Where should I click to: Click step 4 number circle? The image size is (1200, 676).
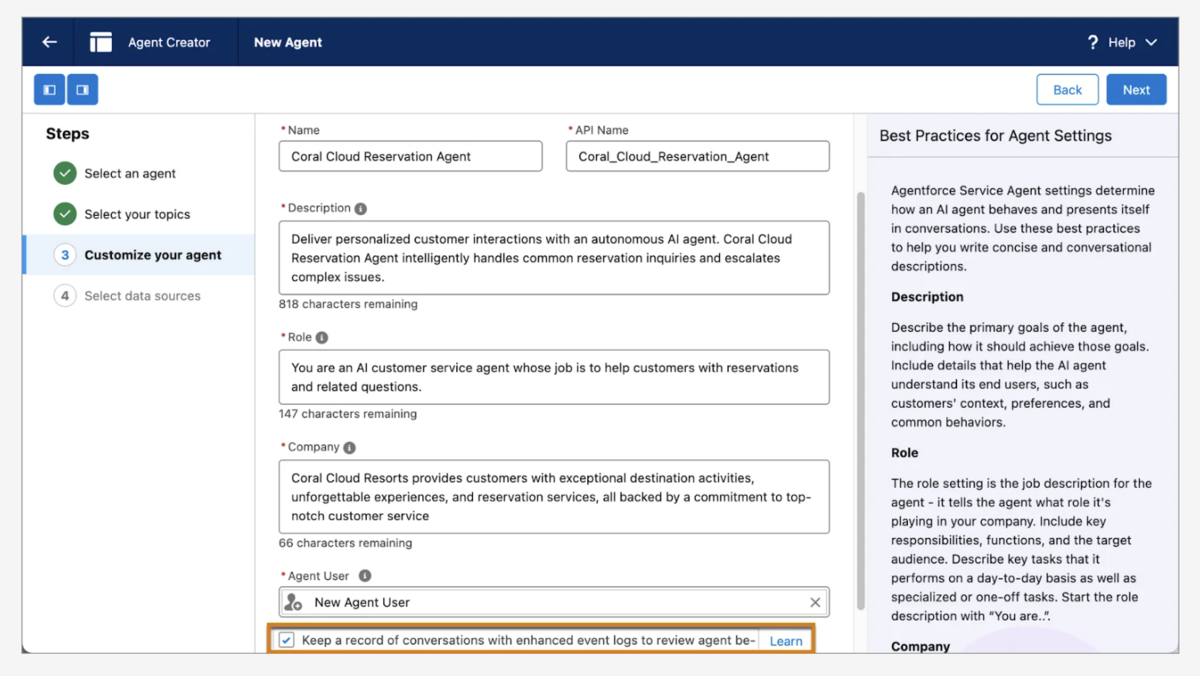click(65, 296)
